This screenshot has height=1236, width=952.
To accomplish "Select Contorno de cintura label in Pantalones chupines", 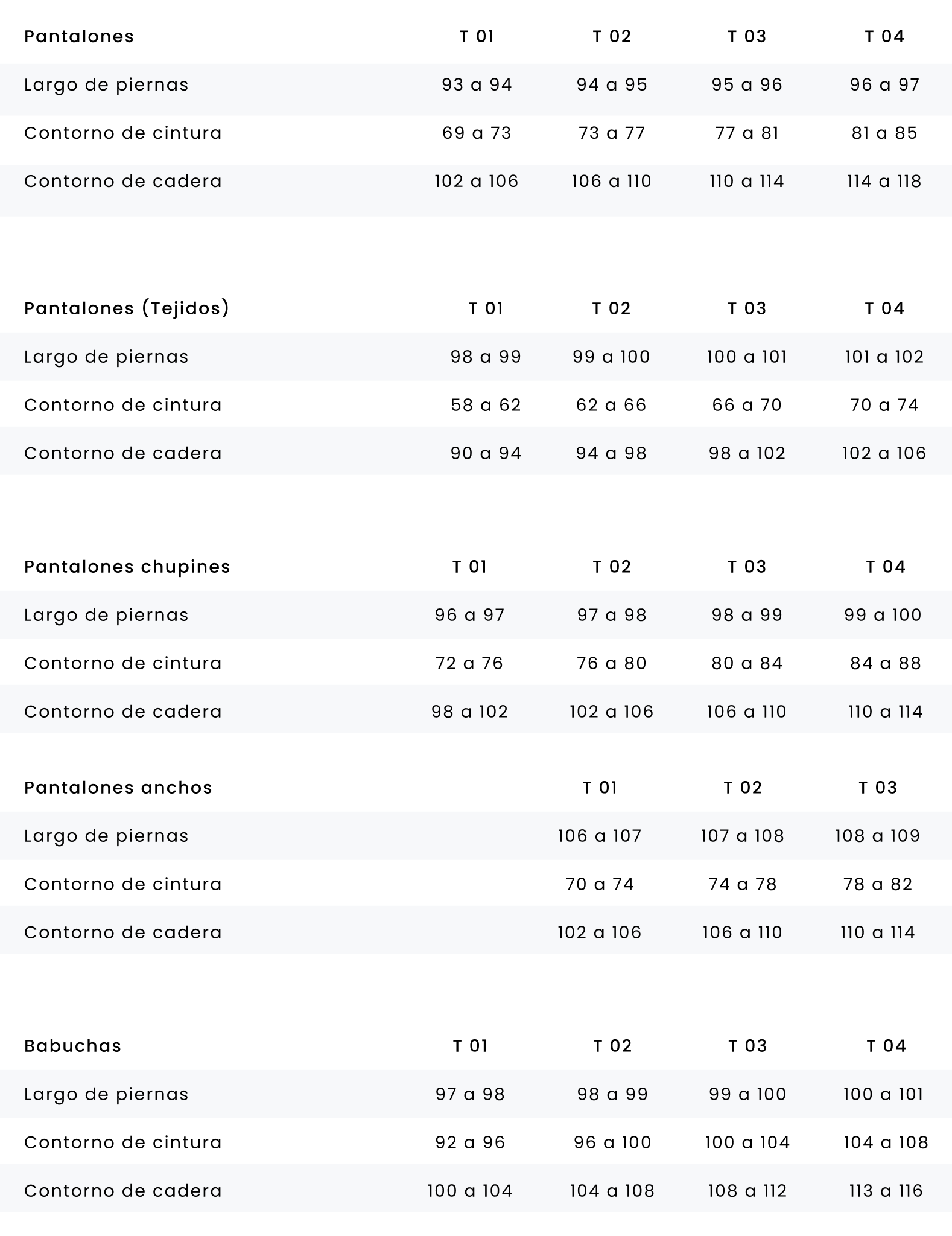I will coord(123,663).
